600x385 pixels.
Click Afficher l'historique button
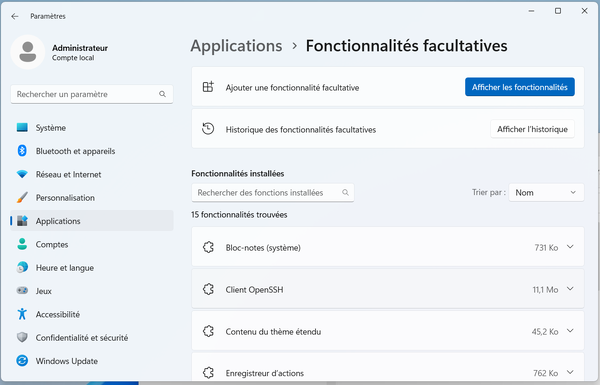tap(532, 129)
